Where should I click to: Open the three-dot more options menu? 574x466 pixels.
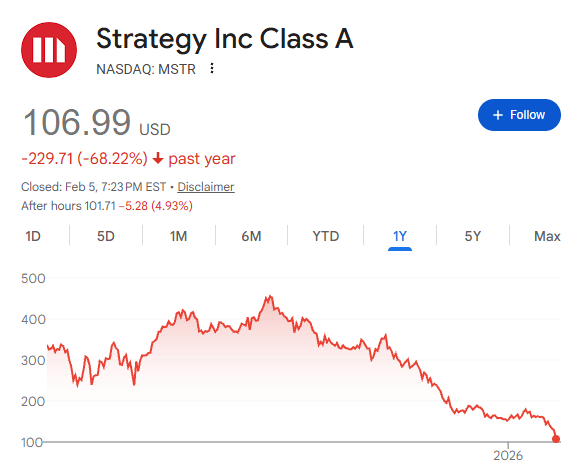pos(212,68)
